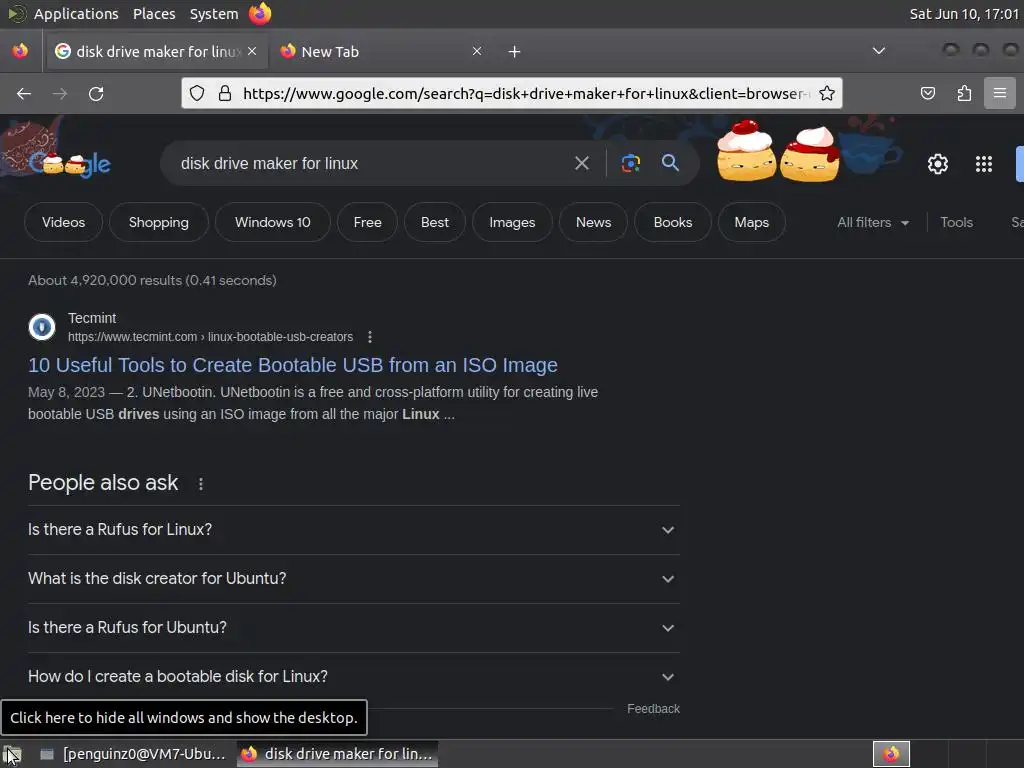Image resolution: width=1024 pixels, height=768 pixels.
Task: Select Firefox 'disk drive maker' taskbar entry
Action: coord(337,754)
